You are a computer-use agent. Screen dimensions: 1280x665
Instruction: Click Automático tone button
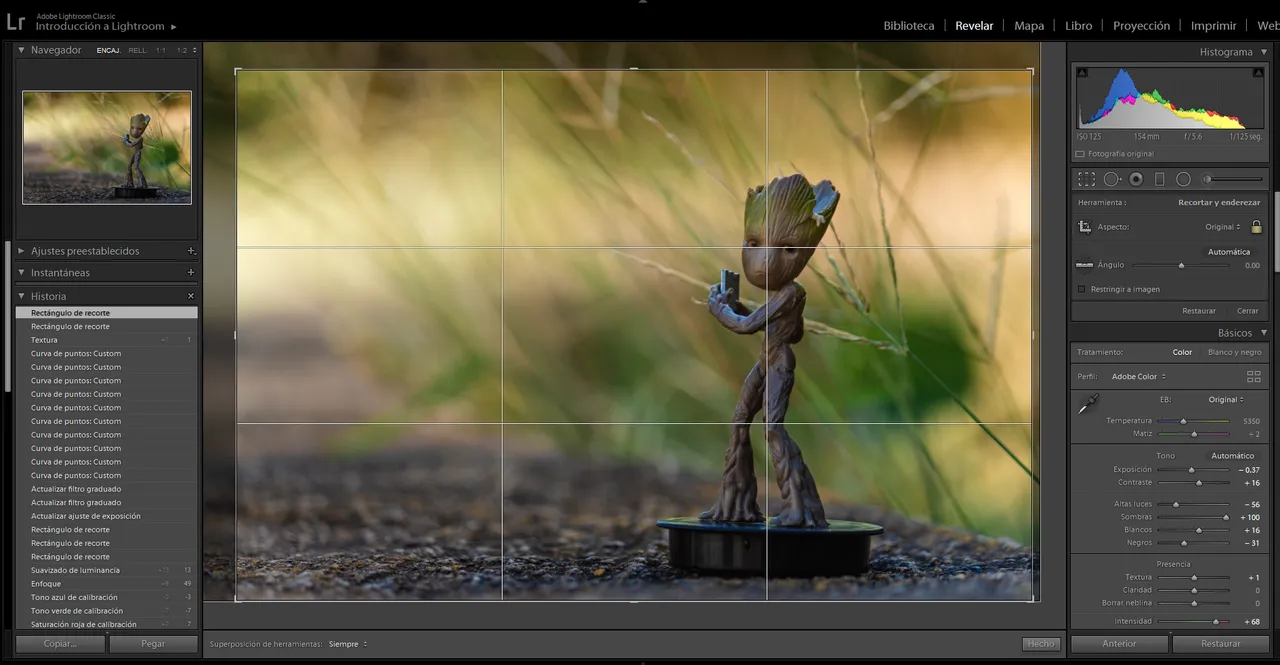[x=1232, y=456]
